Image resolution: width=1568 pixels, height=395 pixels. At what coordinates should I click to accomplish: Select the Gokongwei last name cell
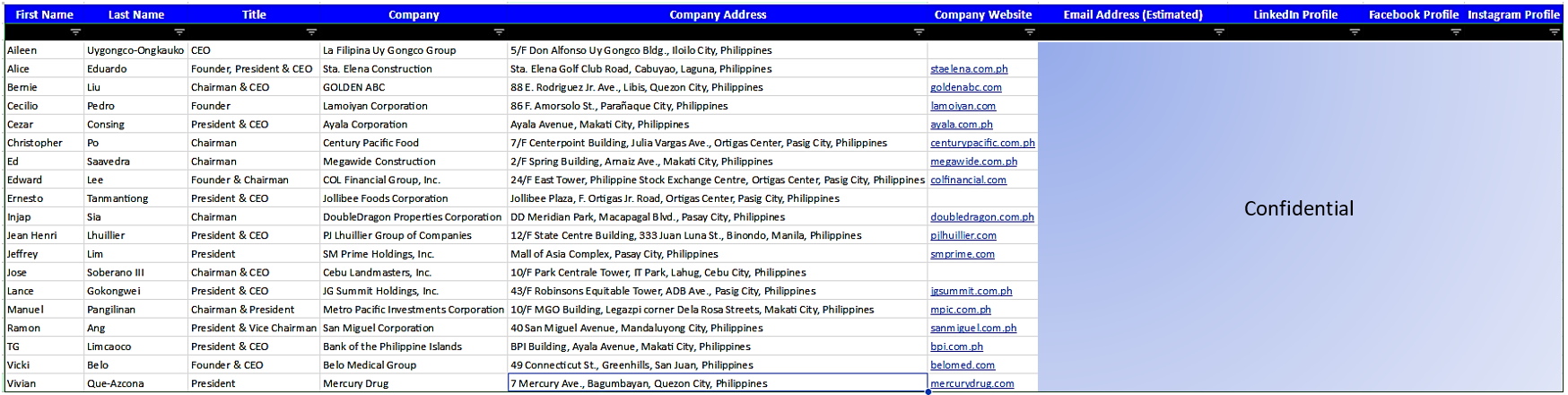(136, 292)
